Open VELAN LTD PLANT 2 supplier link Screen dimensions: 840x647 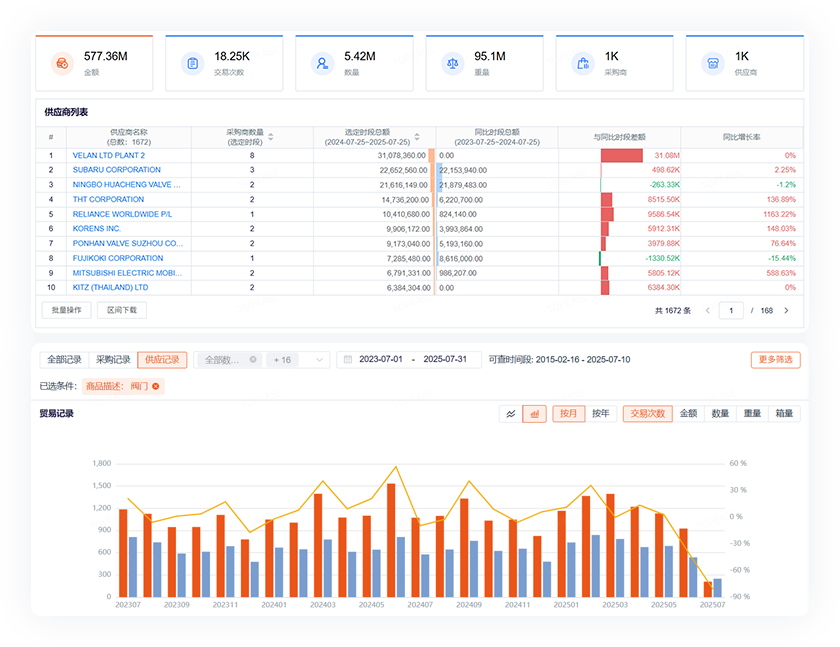coord(109,156)
